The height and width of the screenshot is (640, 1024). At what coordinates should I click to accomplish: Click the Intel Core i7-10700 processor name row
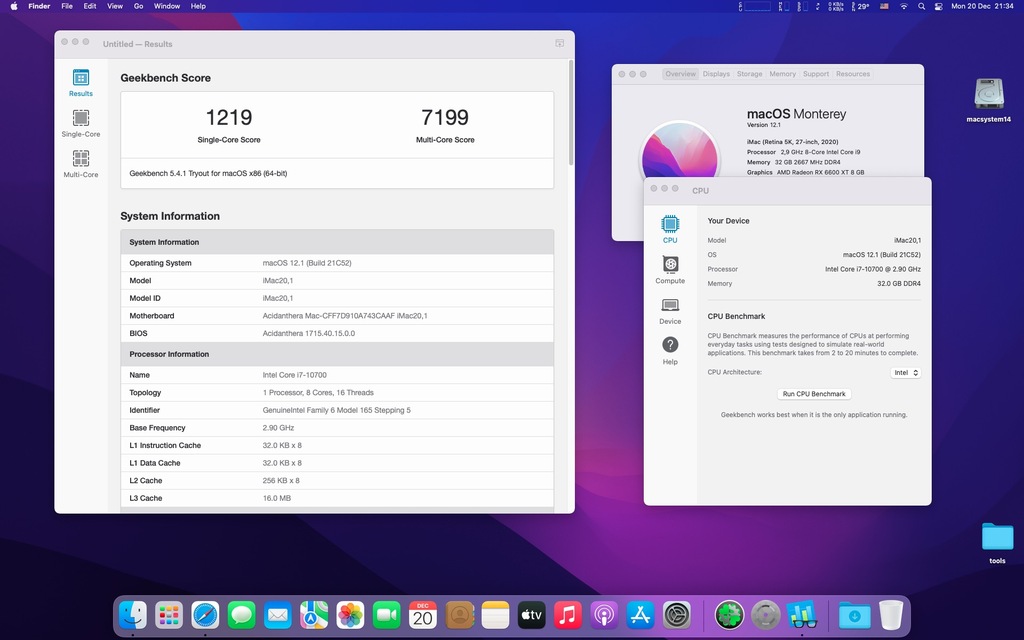click(337, 375)
